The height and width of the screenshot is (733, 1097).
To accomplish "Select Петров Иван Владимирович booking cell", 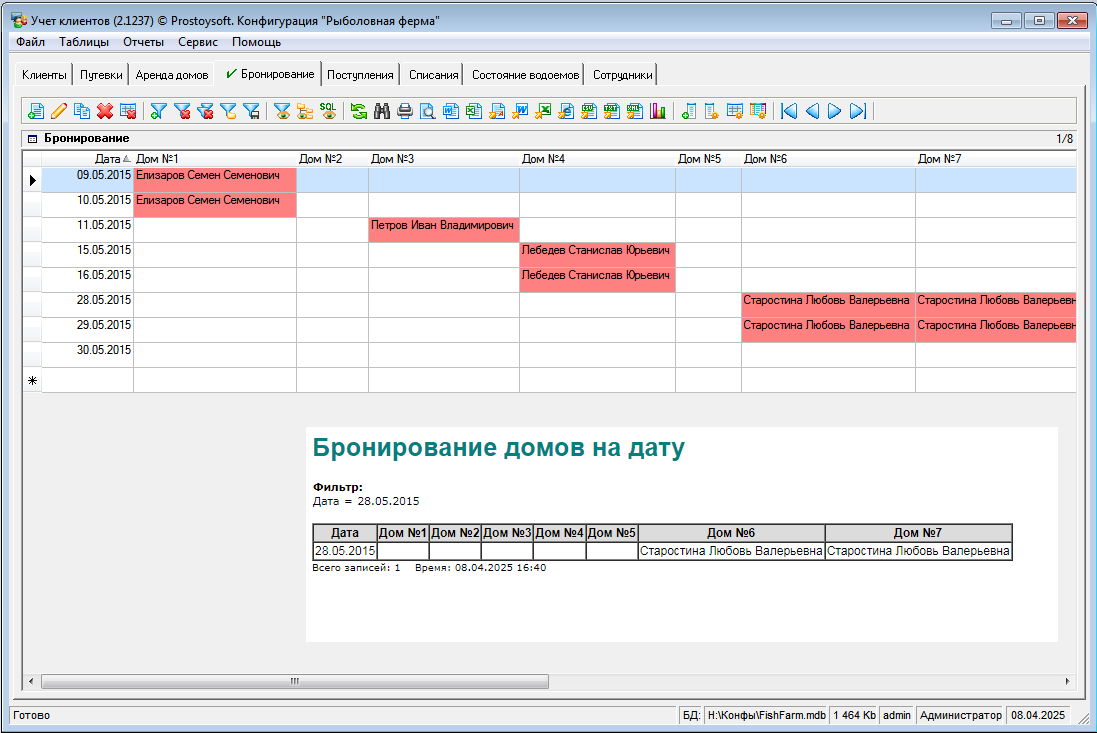I will pyautogui.click(x=443, y=226).
